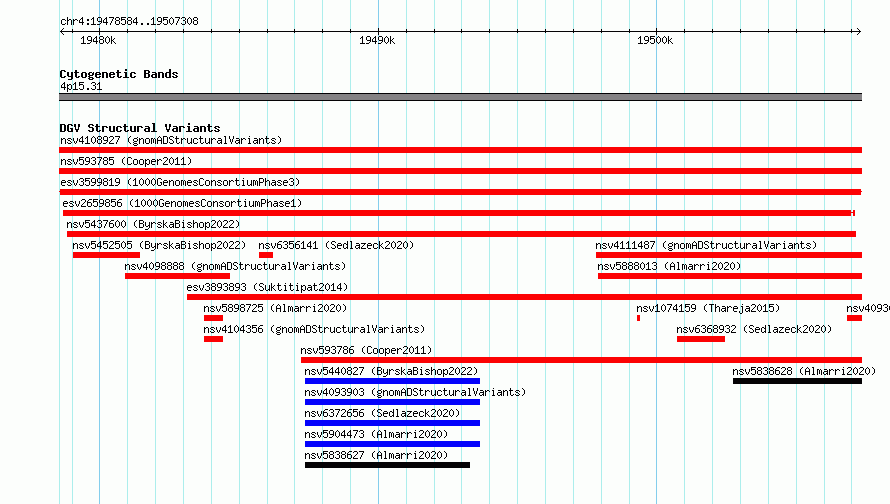
Task: Click the 19500k ruler label
Action: point(655,40)
